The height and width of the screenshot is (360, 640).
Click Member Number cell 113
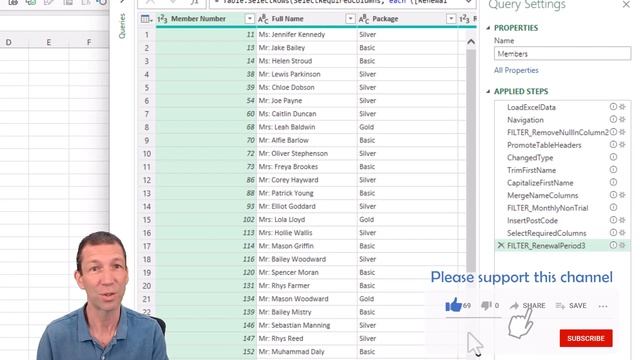click(x=206, y=233)
